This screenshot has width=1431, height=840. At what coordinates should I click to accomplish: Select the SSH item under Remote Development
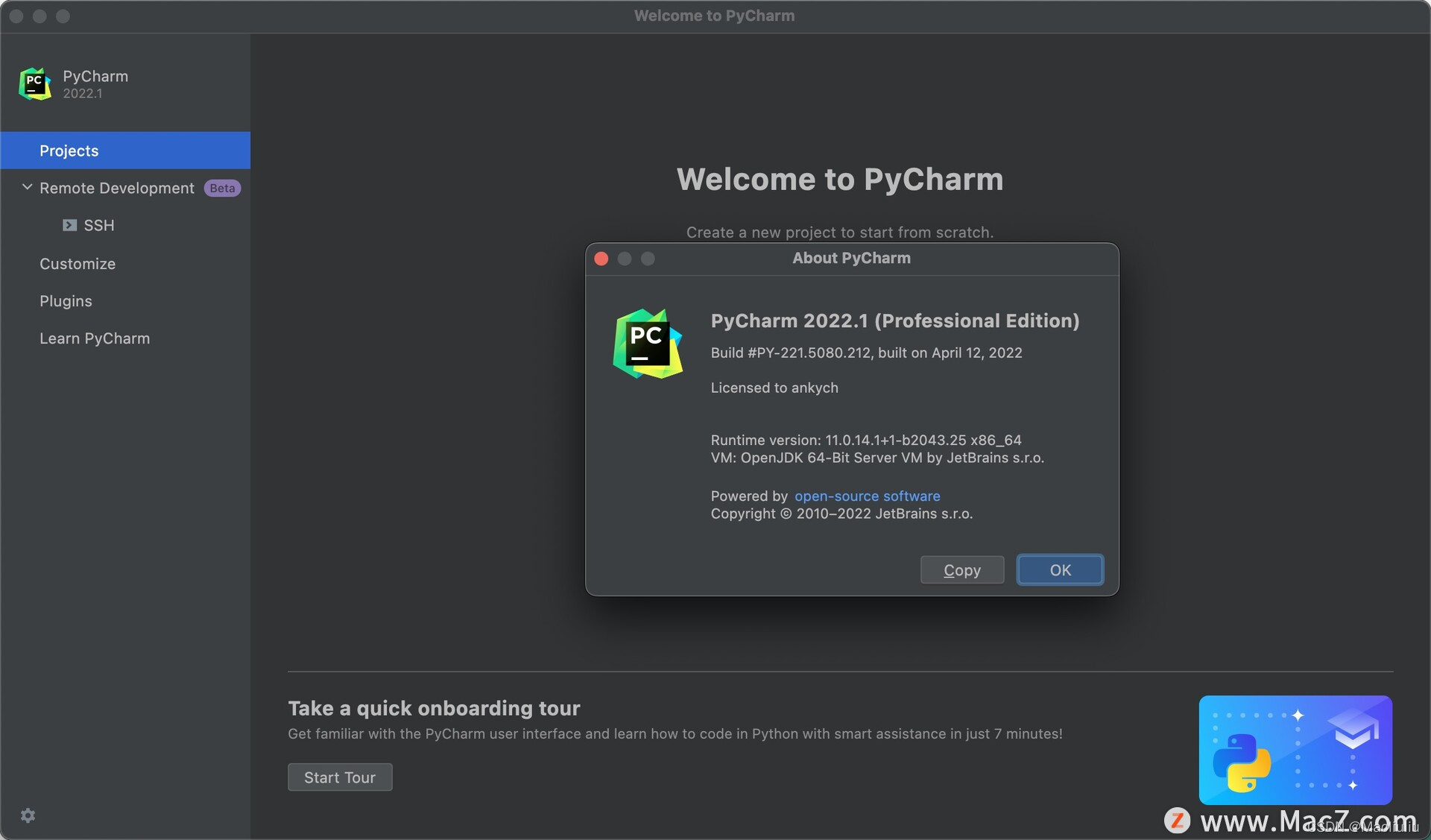pos(98,225)
